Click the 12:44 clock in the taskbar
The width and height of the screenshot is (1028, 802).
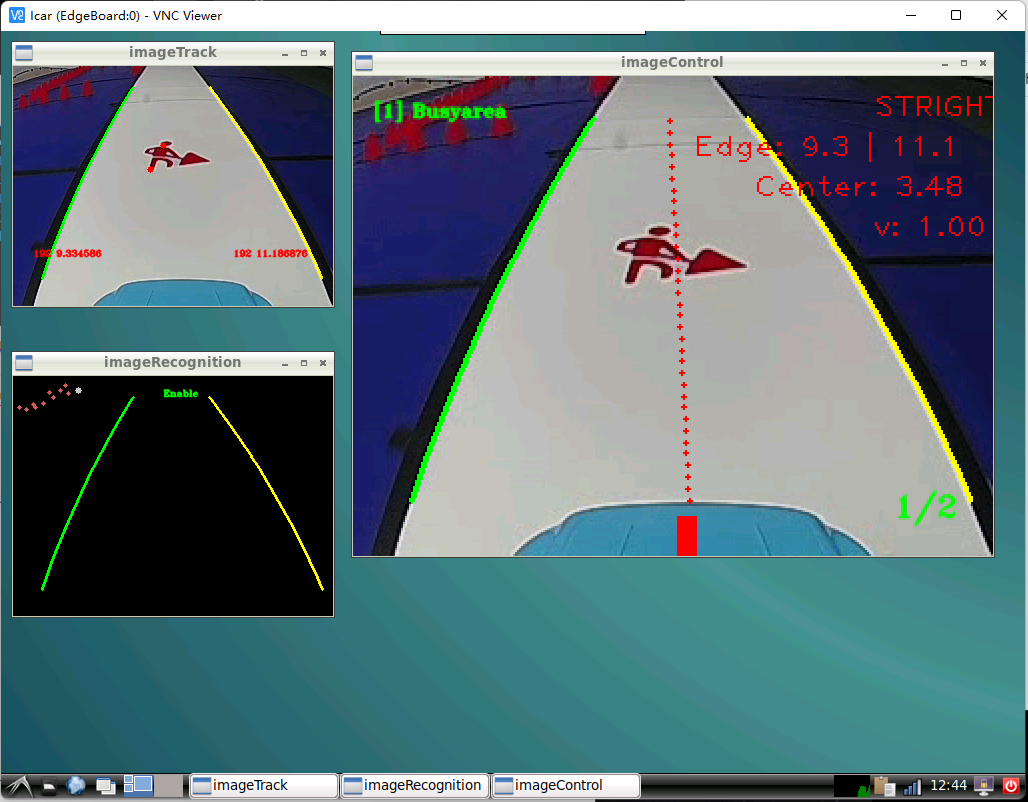(948, 785)
